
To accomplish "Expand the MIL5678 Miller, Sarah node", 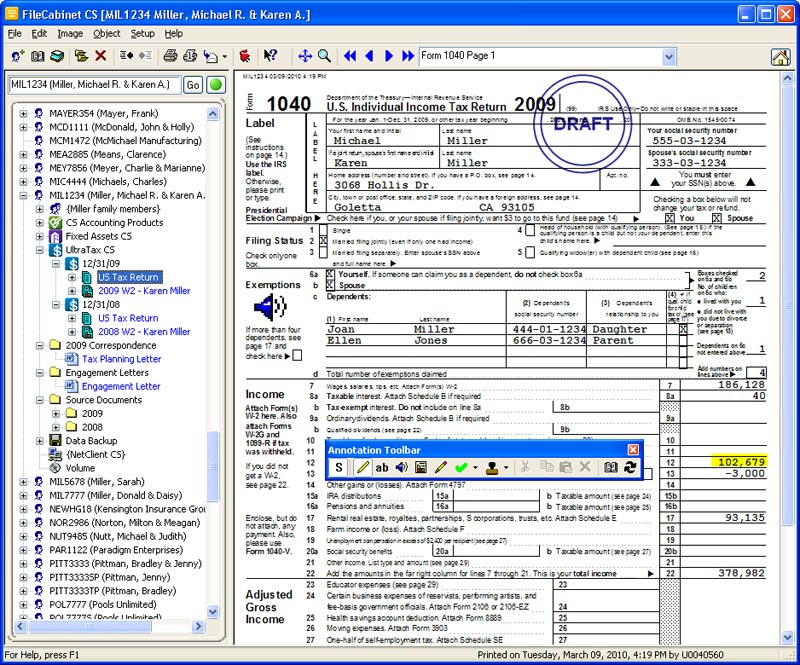I will (23, 481).
